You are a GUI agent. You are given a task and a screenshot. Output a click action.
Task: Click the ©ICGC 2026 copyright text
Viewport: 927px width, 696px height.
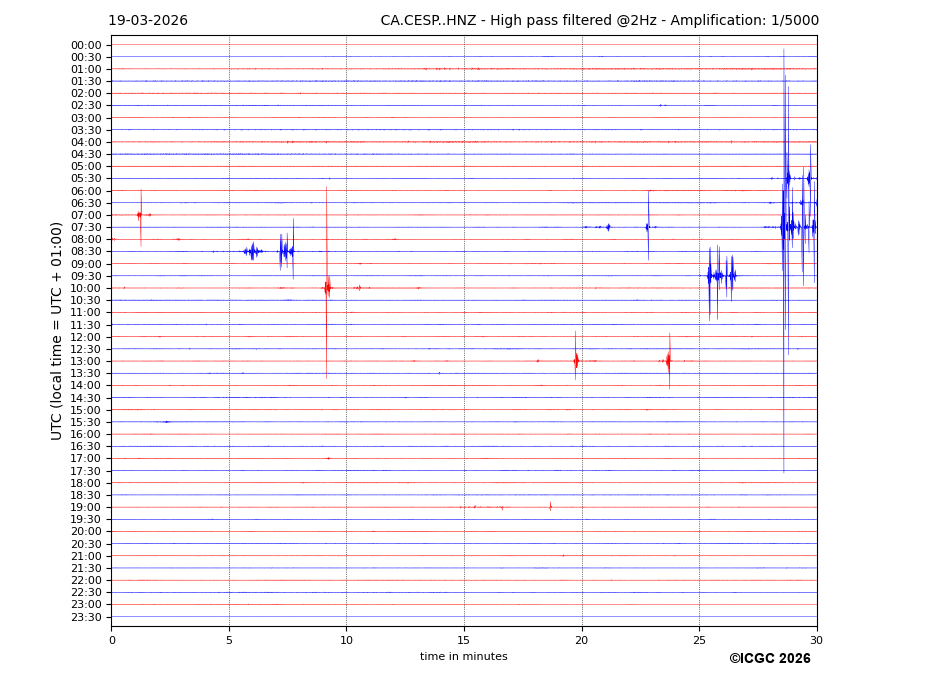(x=769, y=658)
